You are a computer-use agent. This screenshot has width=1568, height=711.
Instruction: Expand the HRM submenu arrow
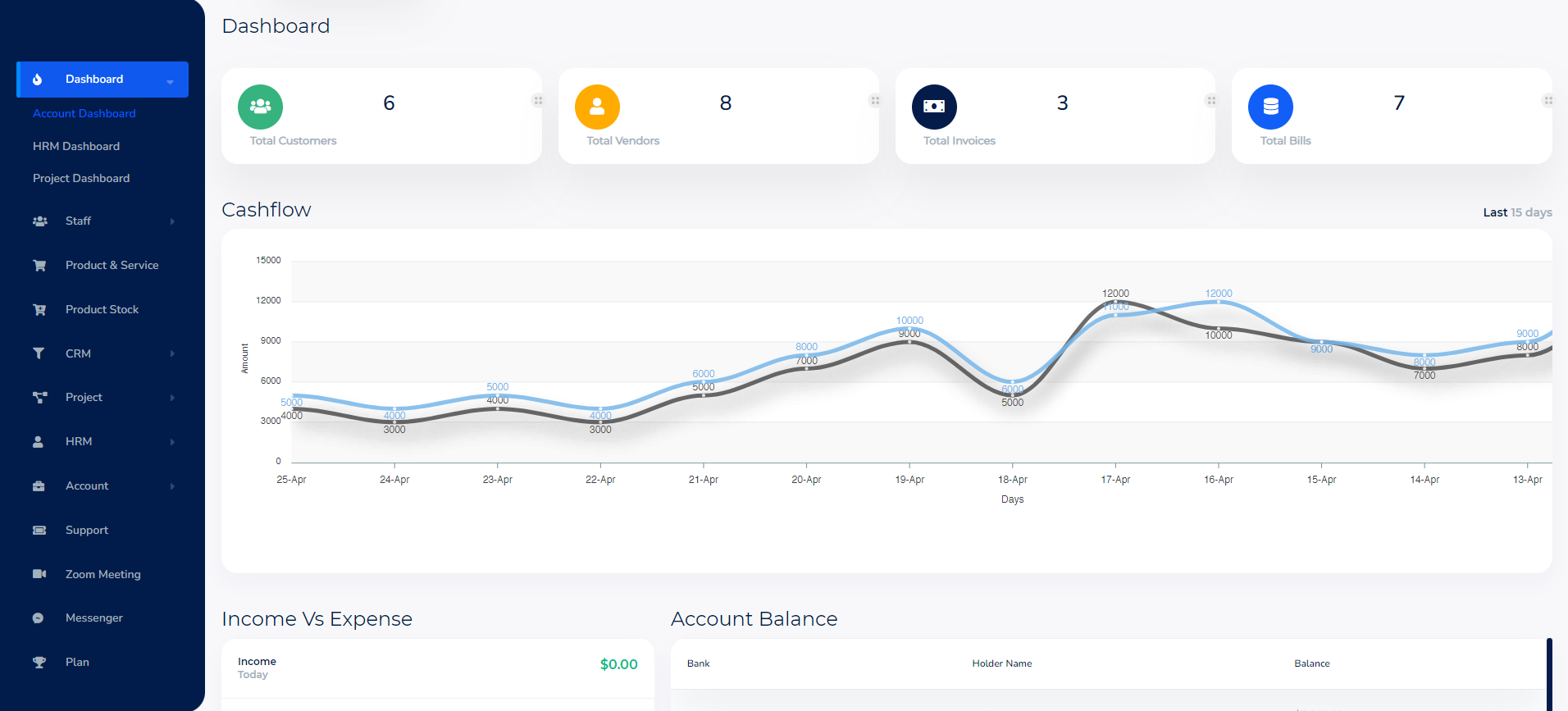point(172,442)
